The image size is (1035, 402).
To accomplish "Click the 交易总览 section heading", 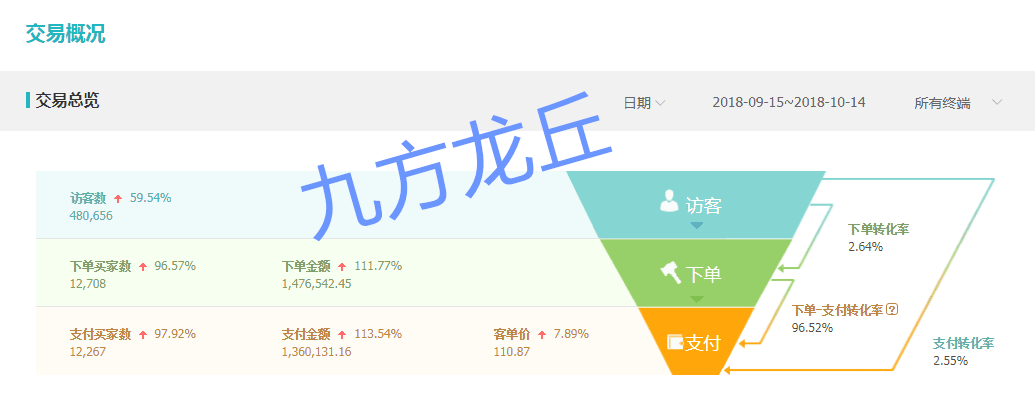I will [x=67, y=100].
